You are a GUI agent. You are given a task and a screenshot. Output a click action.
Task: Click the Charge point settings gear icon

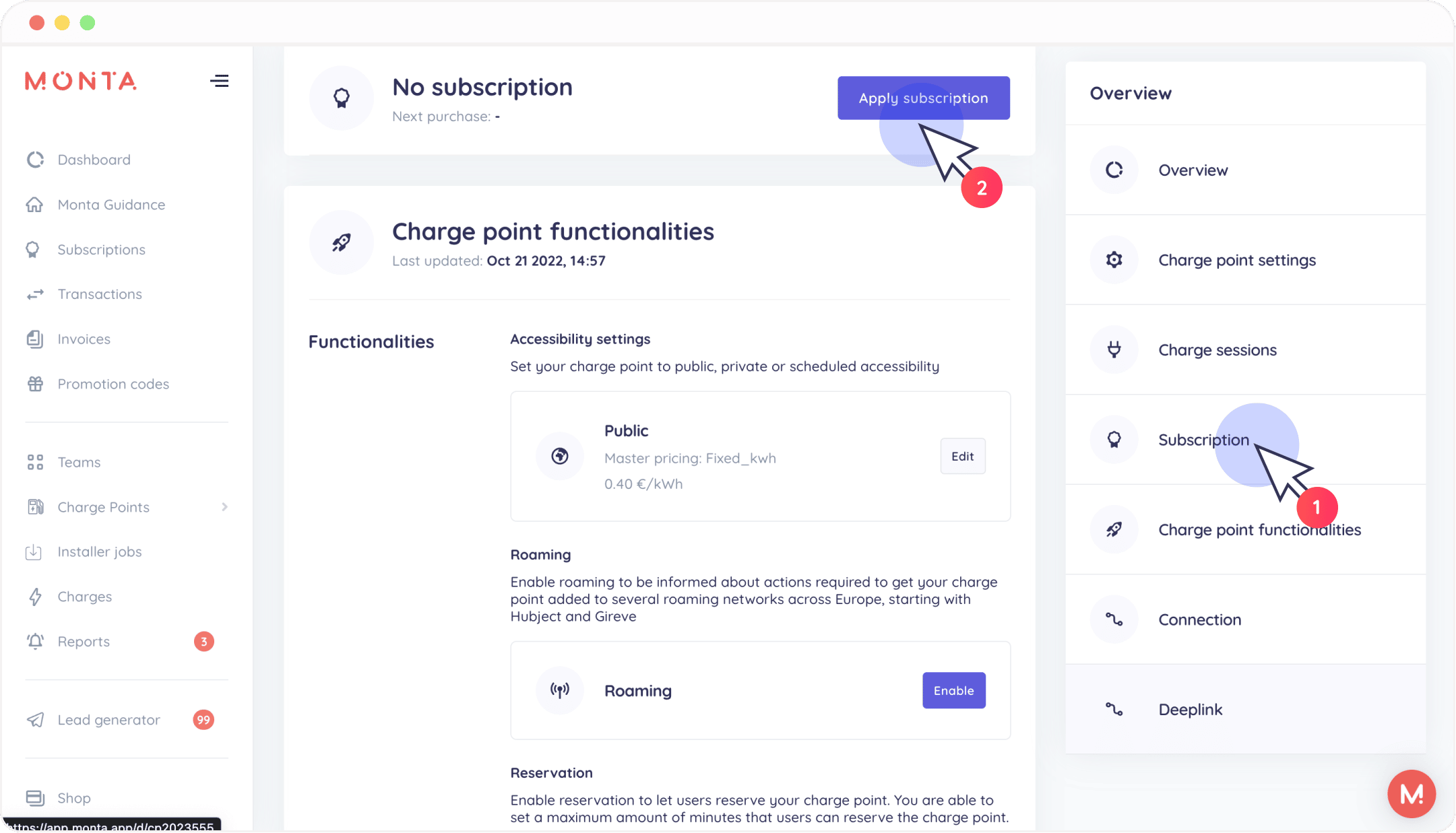point(1114,260)
